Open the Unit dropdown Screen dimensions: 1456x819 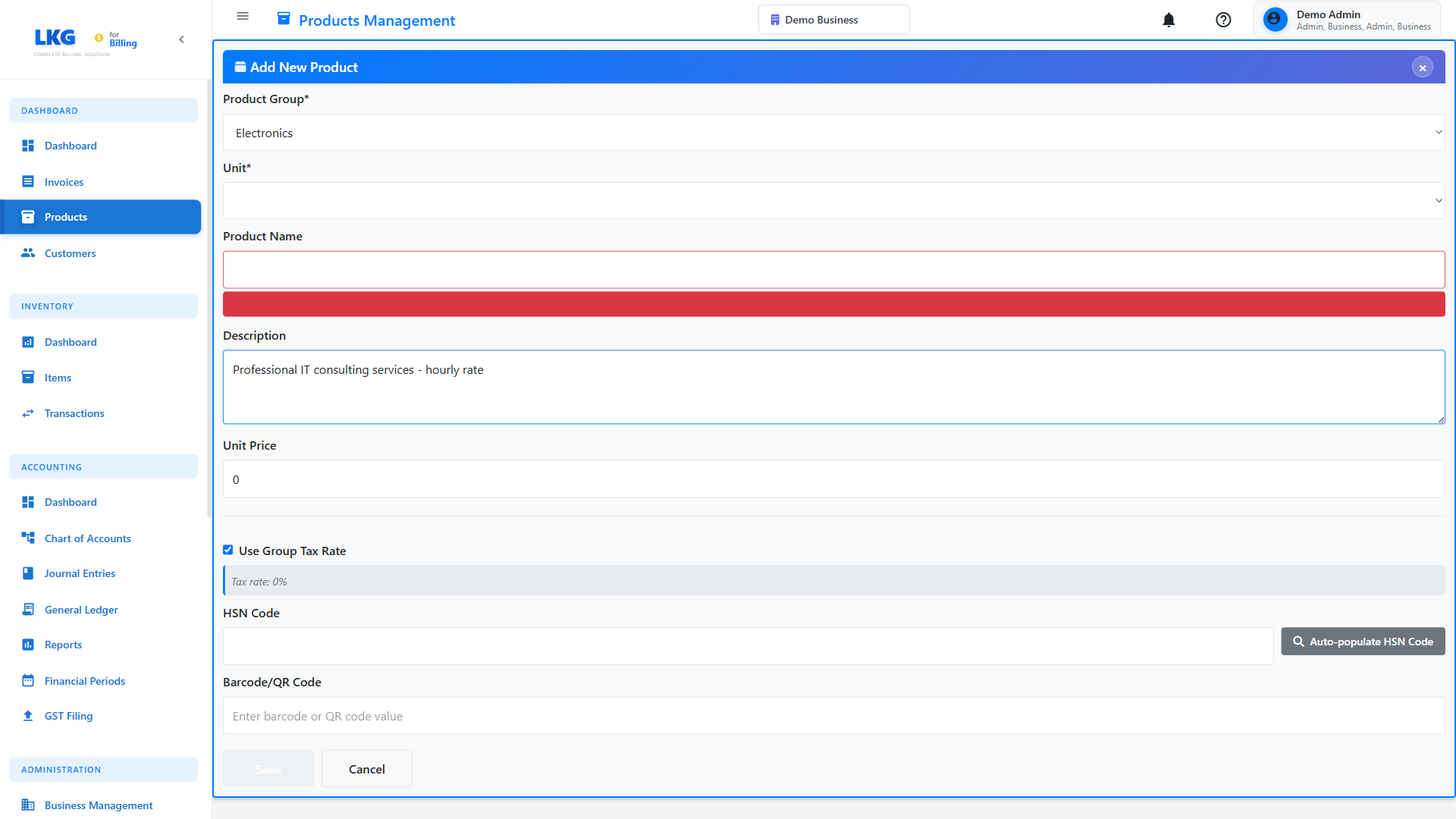(x=833, y=201)
